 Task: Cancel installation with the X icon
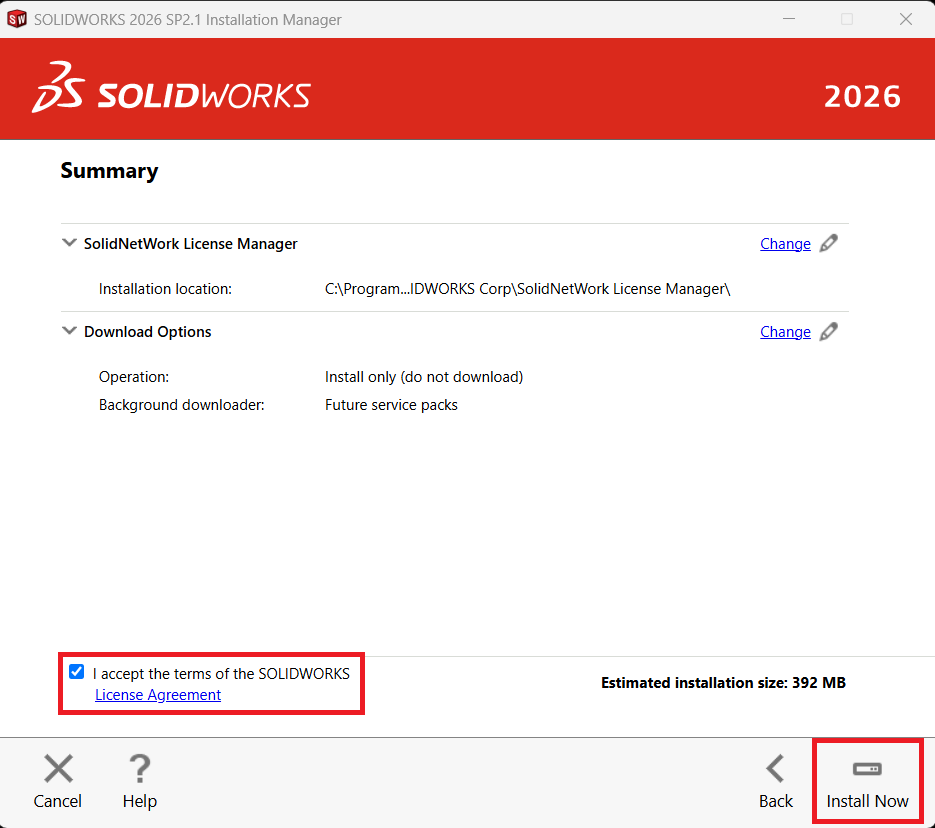(x=58, y=768)
